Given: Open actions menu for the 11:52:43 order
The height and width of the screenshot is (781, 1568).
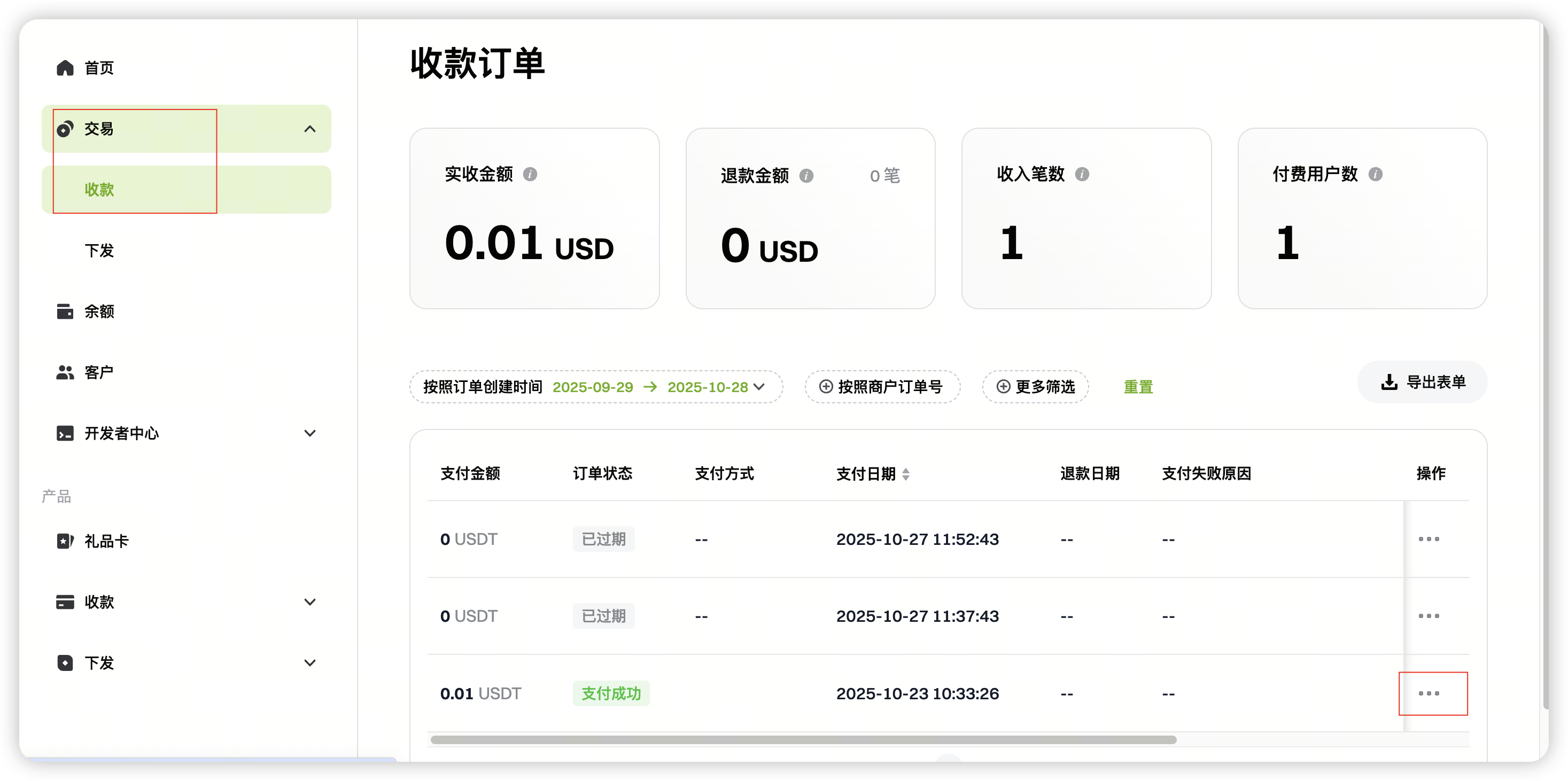Looking at the screenshot, I should click(x=1429, y=539).
